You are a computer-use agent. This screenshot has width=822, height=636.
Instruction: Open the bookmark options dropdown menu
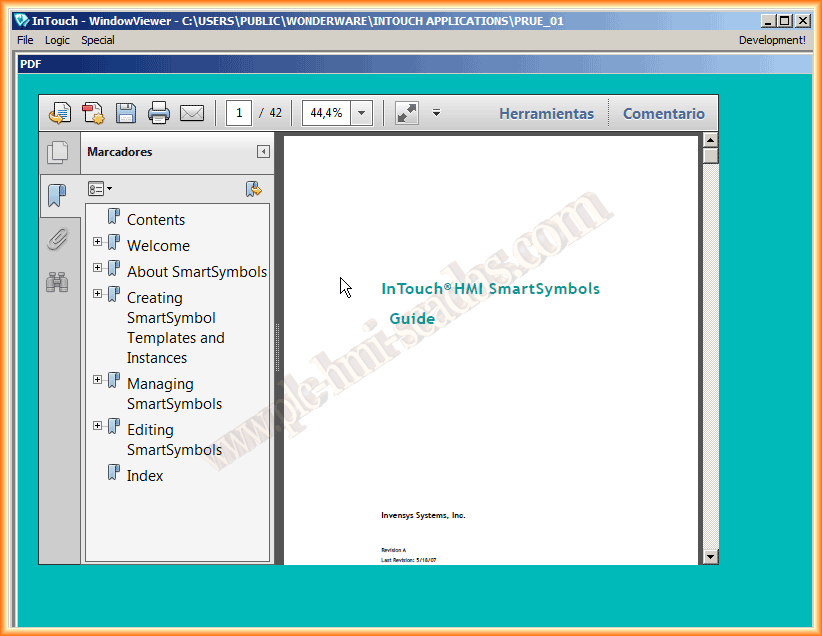100,189
